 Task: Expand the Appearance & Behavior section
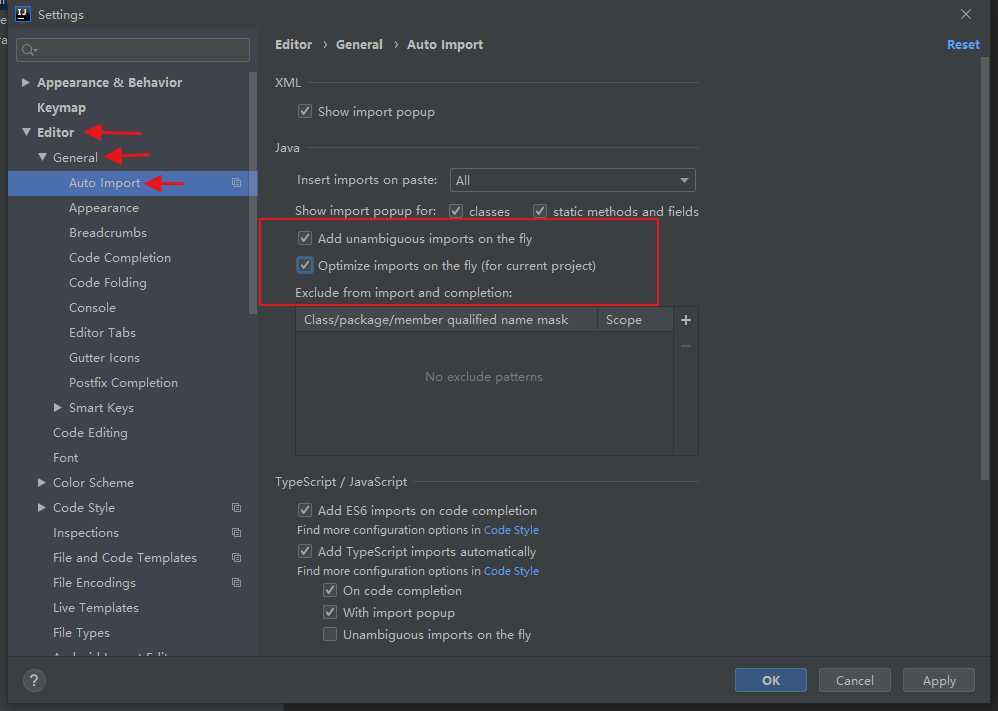click(x=26, y=83)
